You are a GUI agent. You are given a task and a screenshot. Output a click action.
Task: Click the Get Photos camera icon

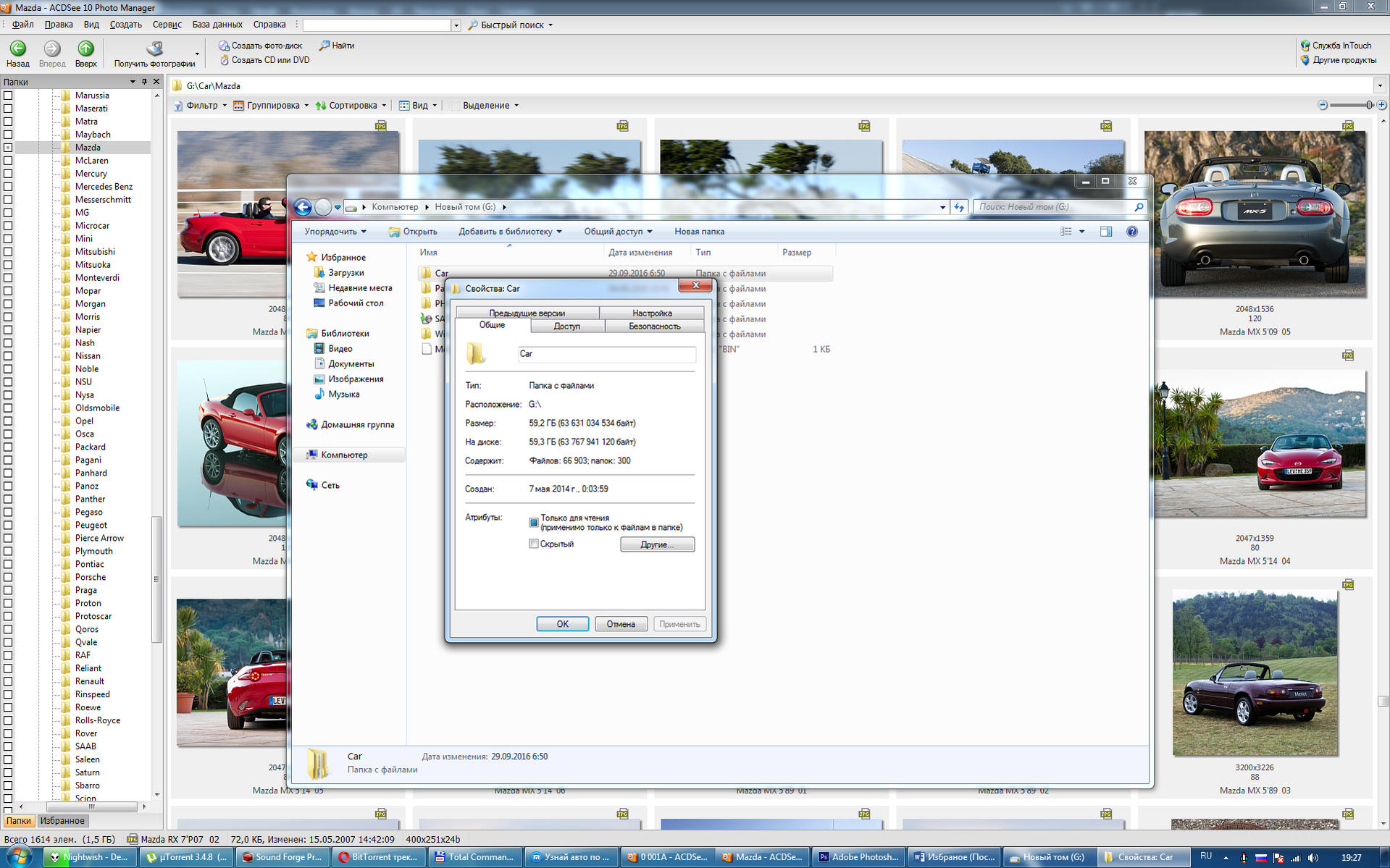click(x=154, y=49)
